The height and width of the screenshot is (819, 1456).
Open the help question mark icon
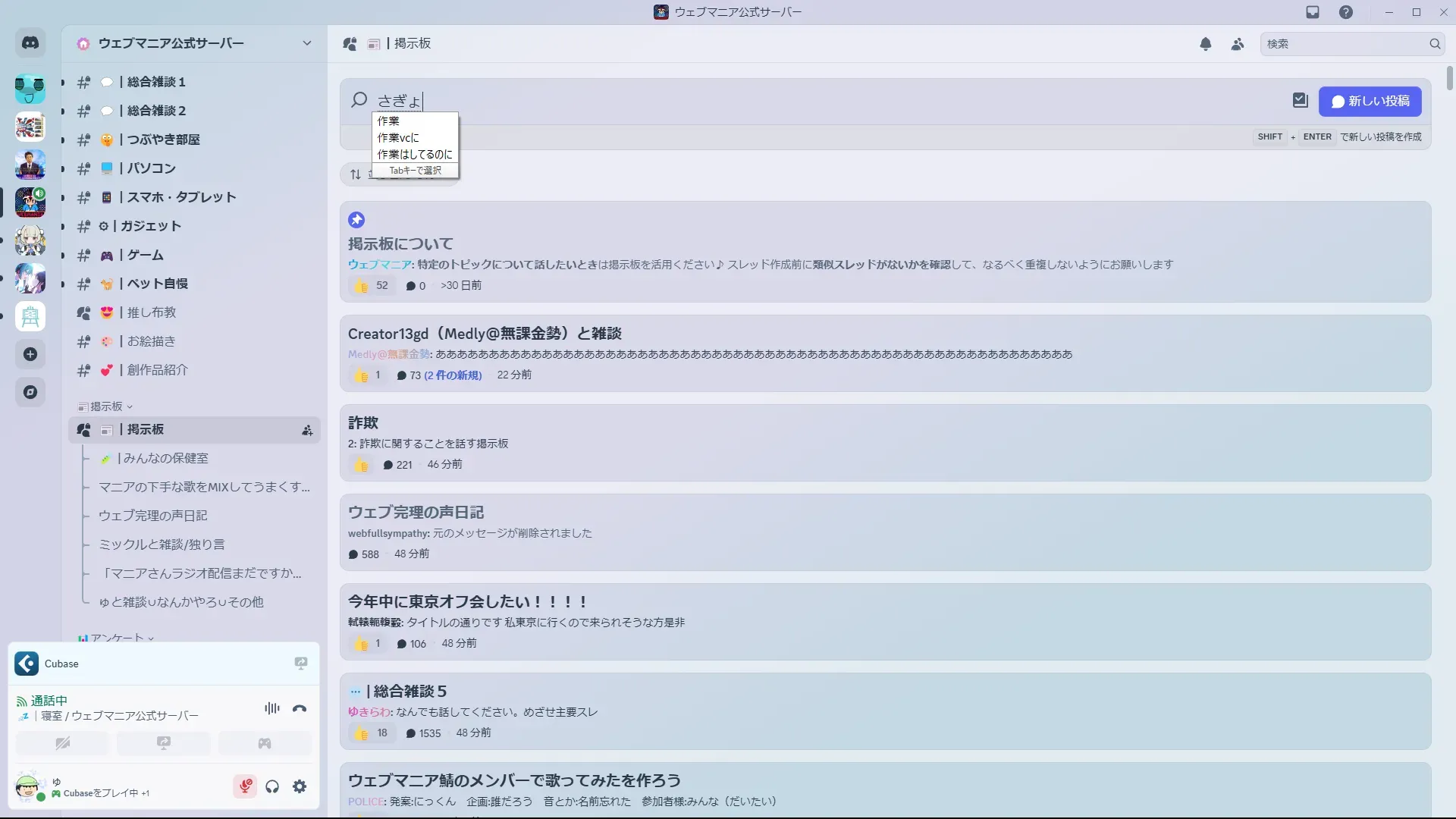pos(1346,12)
